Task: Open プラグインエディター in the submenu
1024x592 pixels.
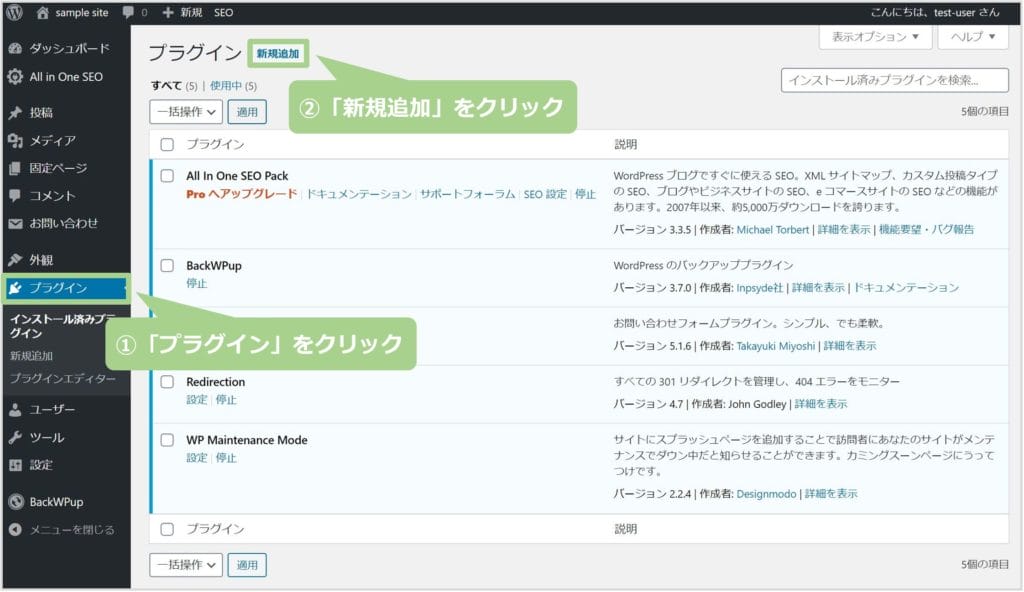Action: coord(63,378)
